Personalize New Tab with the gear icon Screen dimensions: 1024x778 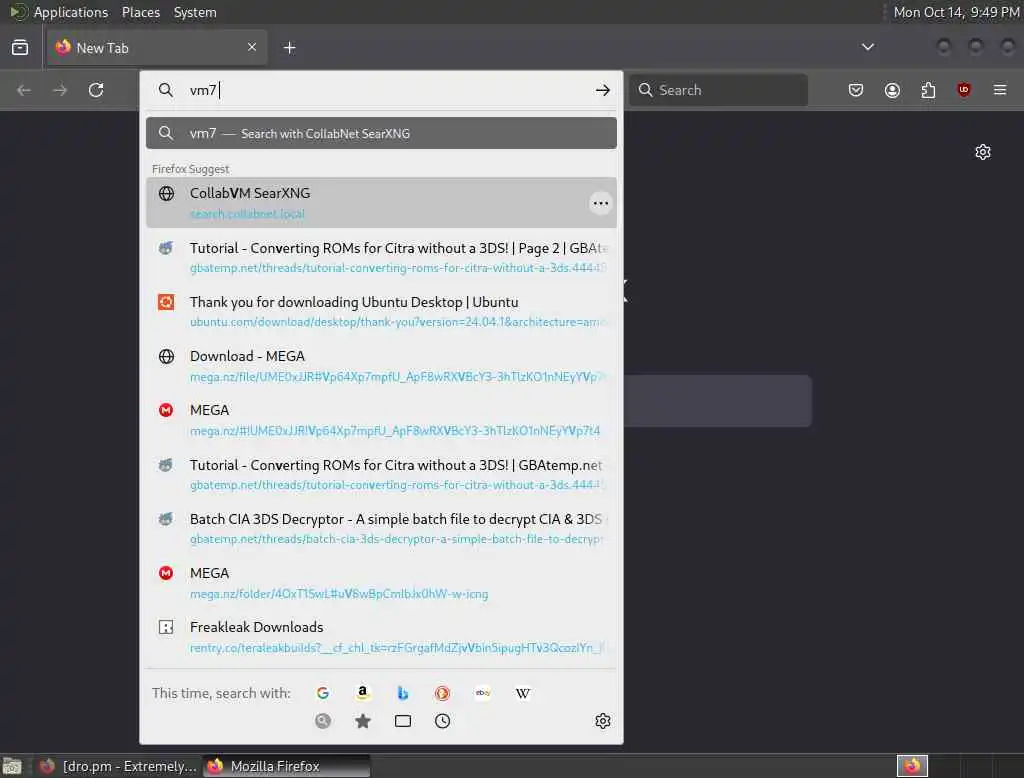click(983, 152)
